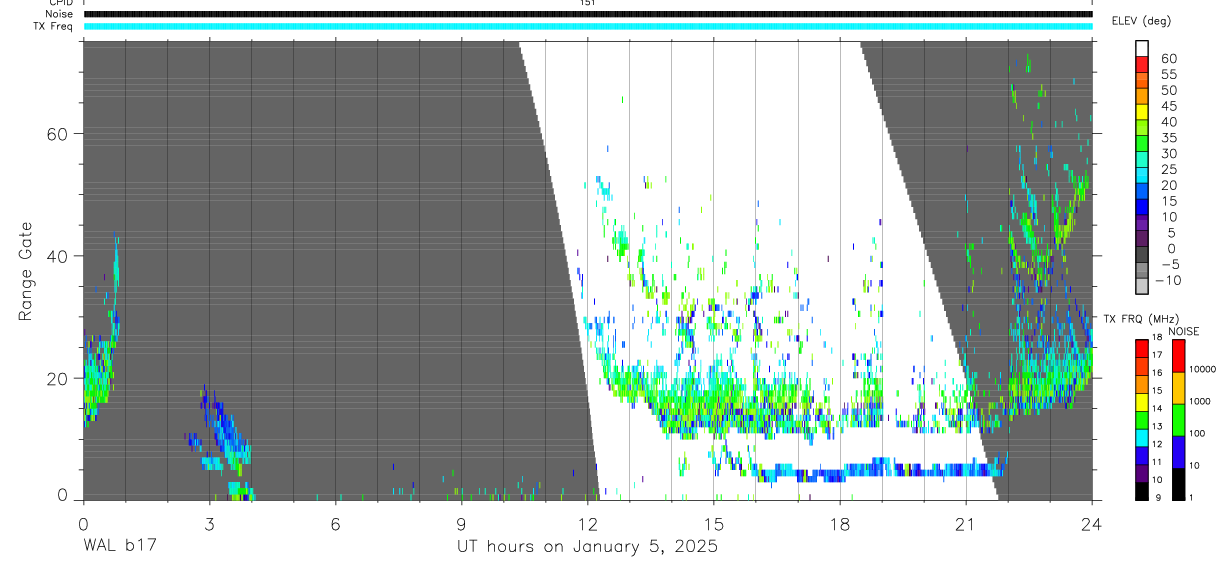The width and height of the screenshot is (1228, 567).
Task: Click the cyan TX Freq strip above the plot
Action: point(588,26)
